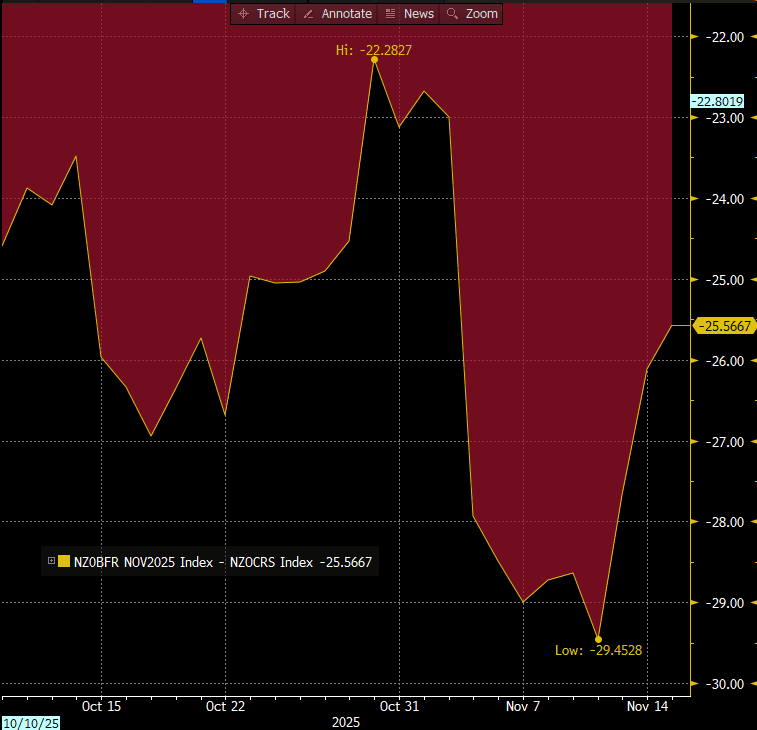Select the Hi: -22.2827 annotation label
The image size is (757, 730).
point(374,48)
